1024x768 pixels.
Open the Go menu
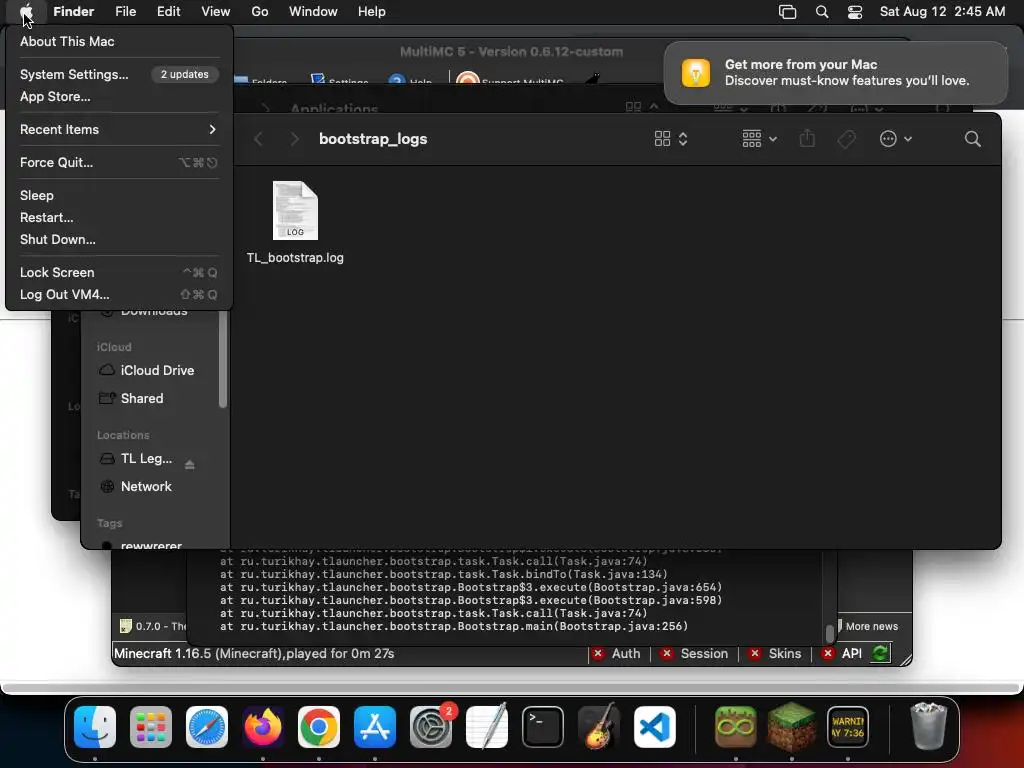click(260, 12)
